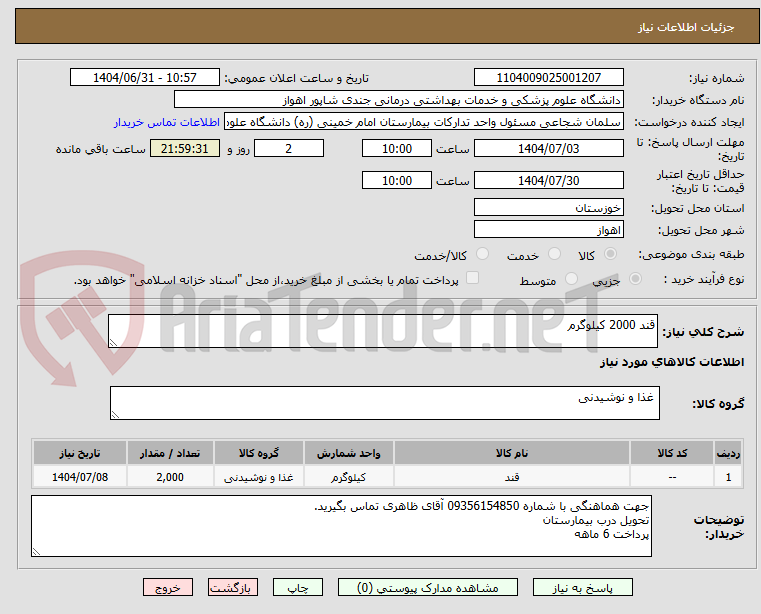Click the نام کالا column header
The image size is (761, 614).
pos(512,453)
